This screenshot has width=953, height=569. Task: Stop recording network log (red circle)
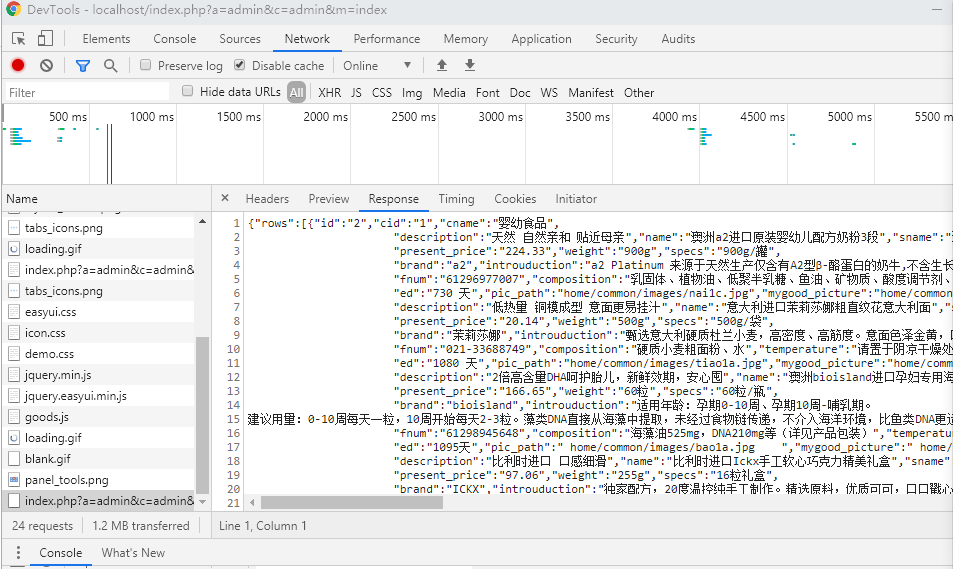[x=18, y=66]
